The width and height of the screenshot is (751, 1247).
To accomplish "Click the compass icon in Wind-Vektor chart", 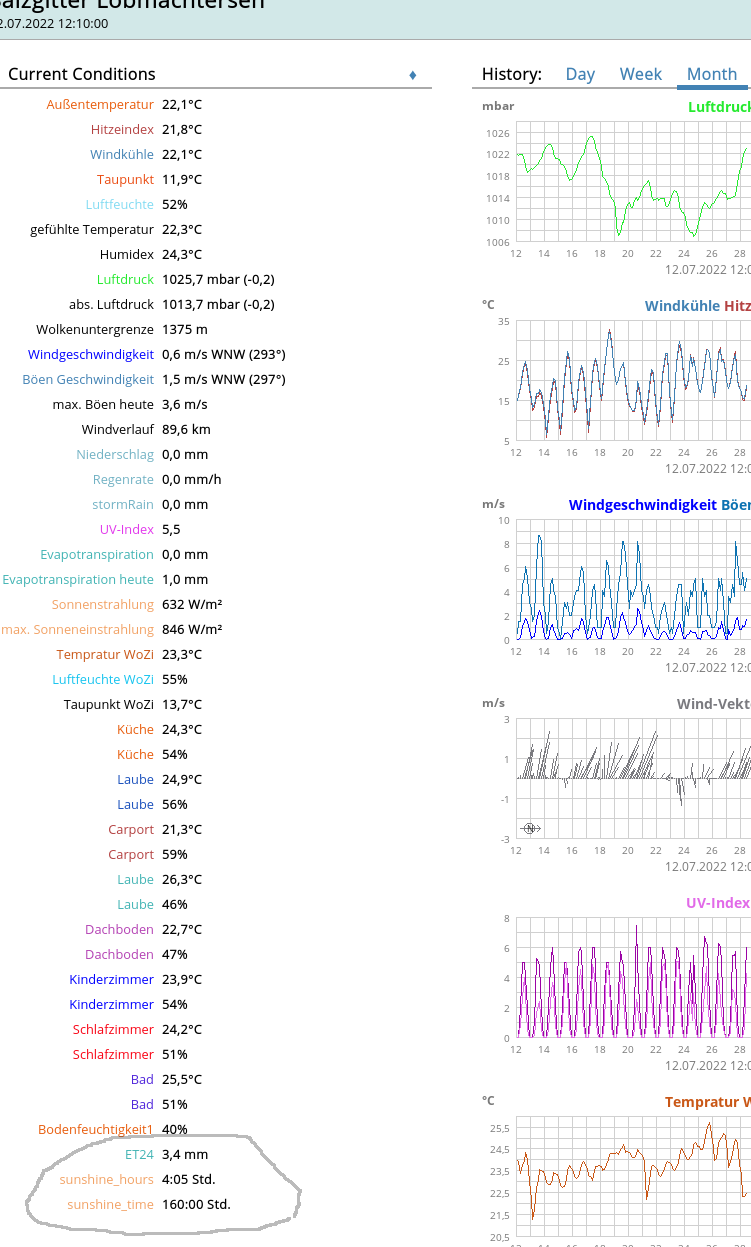I will point(530,828).
